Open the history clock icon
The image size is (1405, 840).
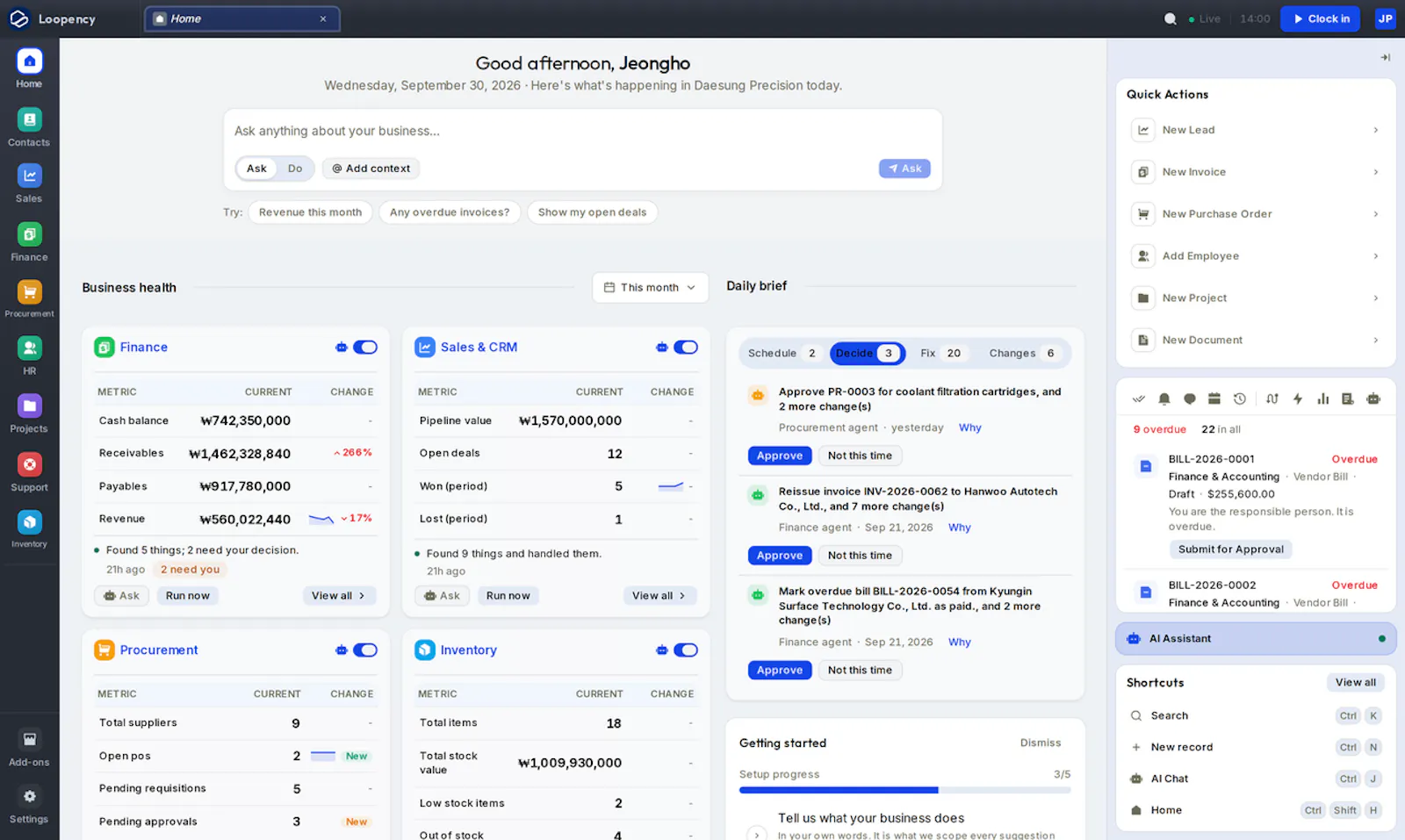[1239, 398]
